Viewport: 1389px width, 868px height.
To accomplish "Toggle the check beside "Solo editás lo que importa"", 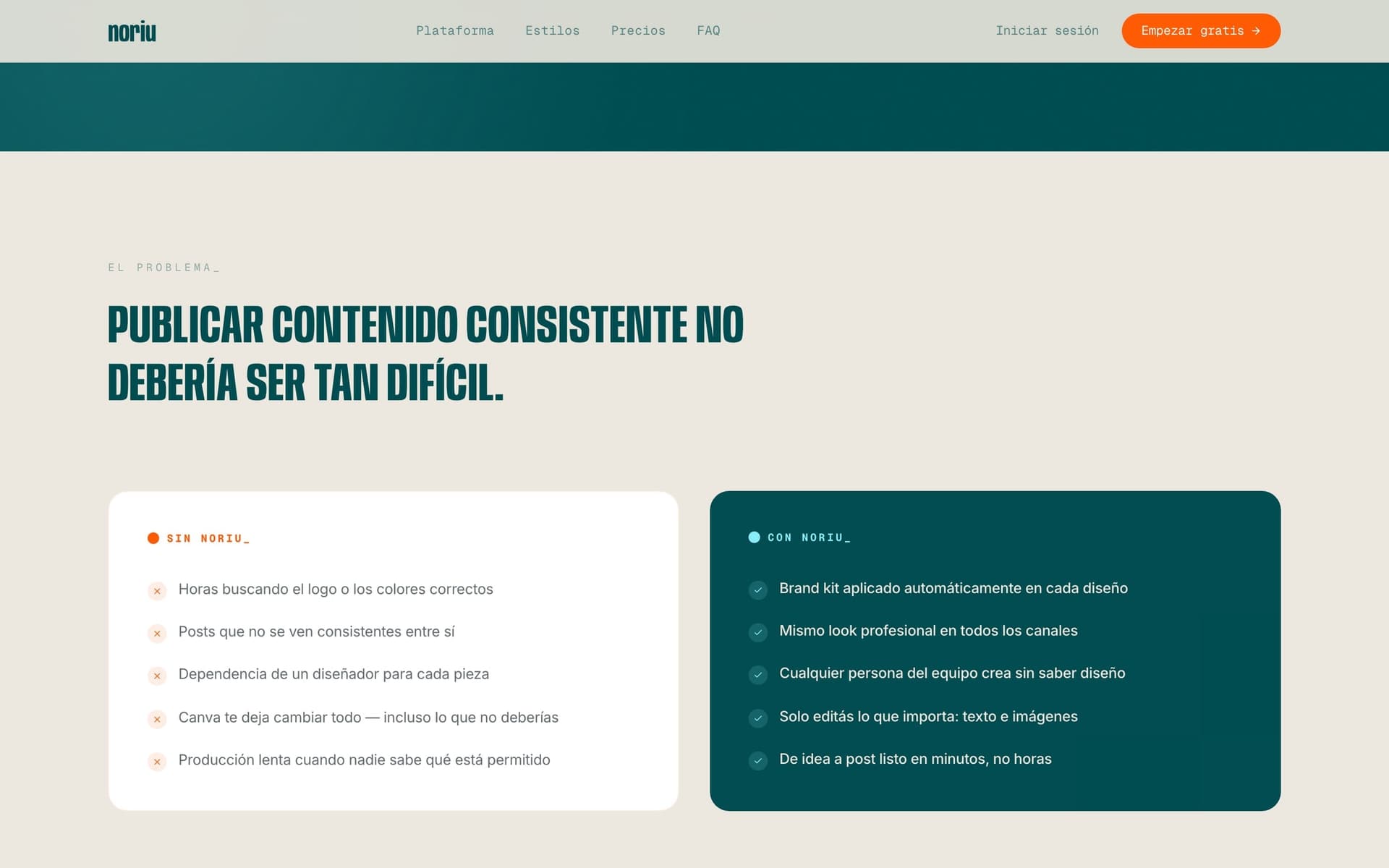I will coord(757,718).
